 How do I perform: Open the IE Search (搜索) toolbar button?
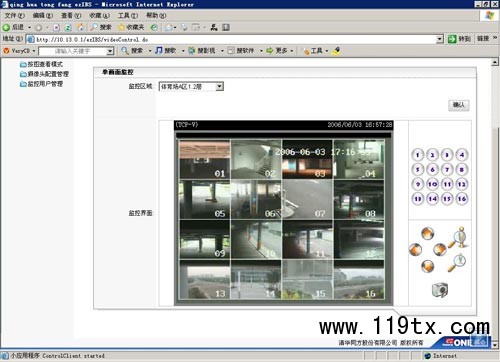[x=101, y=27]
